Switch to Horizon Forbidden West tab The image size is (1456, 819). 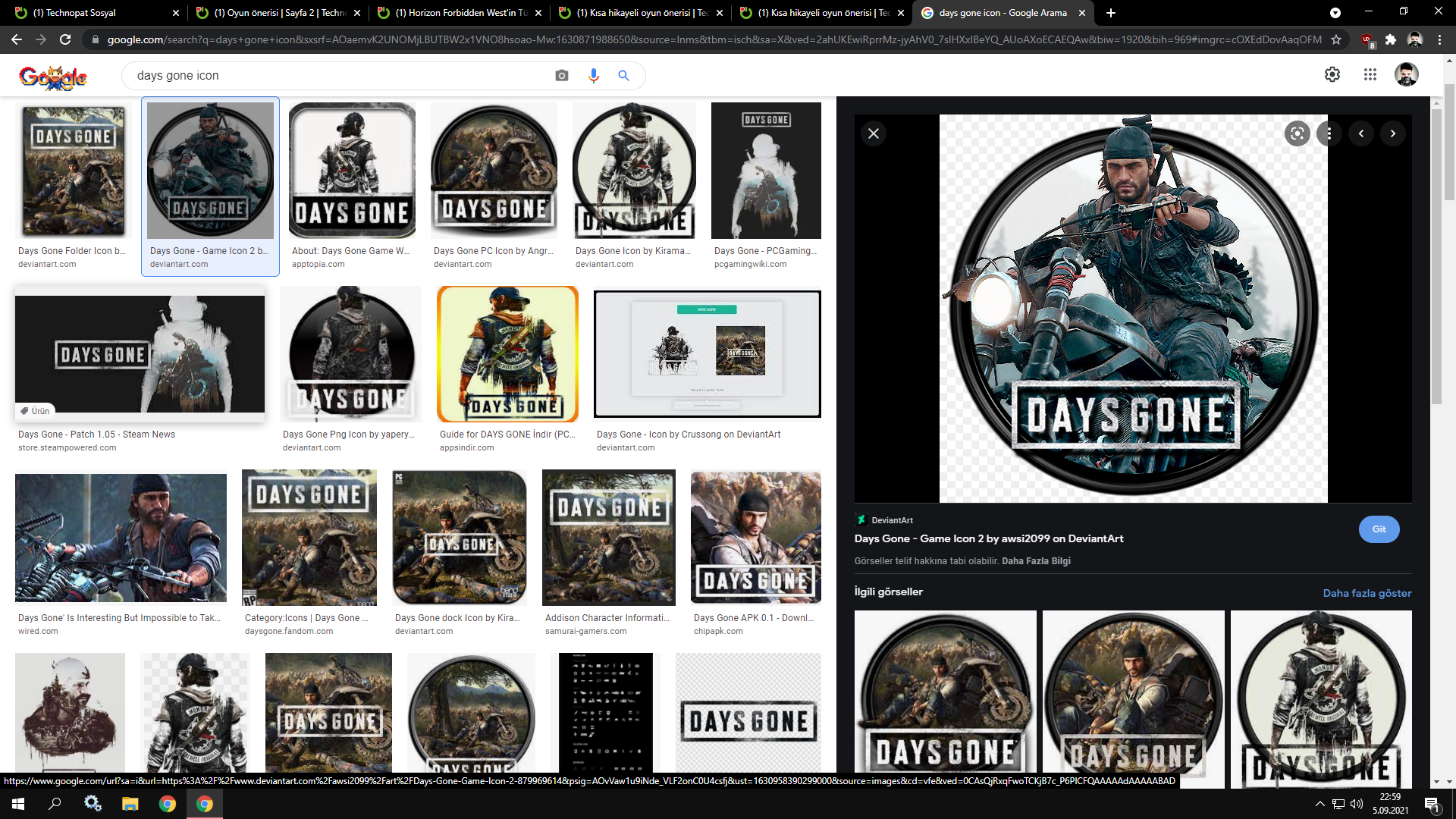(x=460, y=13)
